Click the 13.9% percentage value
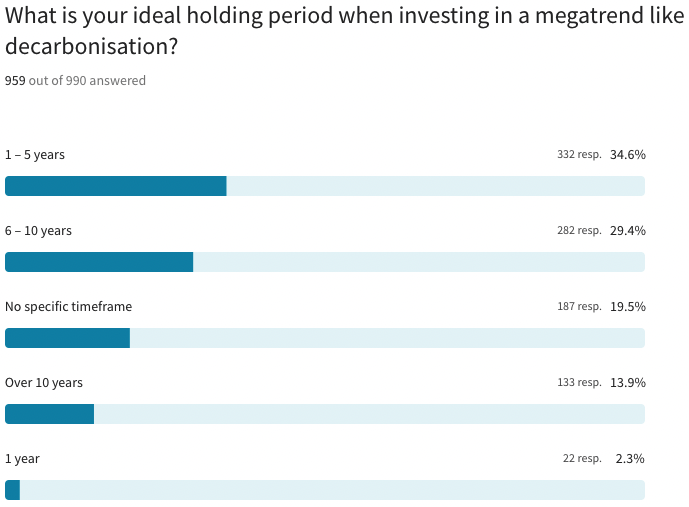Image resolution: width=689 pixels, height=507 pixels. (x=628, y=383)
